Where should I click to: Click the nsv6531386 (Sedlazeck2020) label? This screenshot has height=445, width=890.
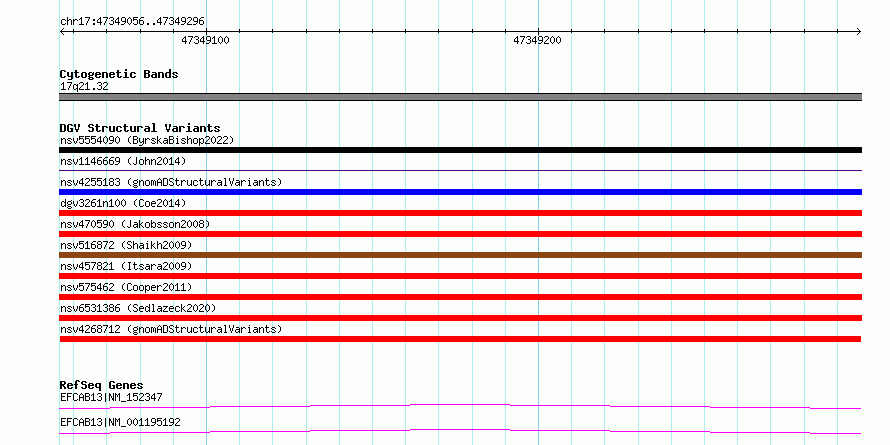coord(138,308)
